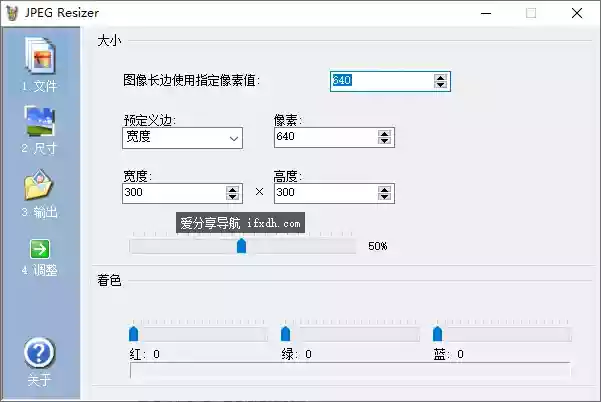Minimize the JPEG Resizer window

point(486,13)
